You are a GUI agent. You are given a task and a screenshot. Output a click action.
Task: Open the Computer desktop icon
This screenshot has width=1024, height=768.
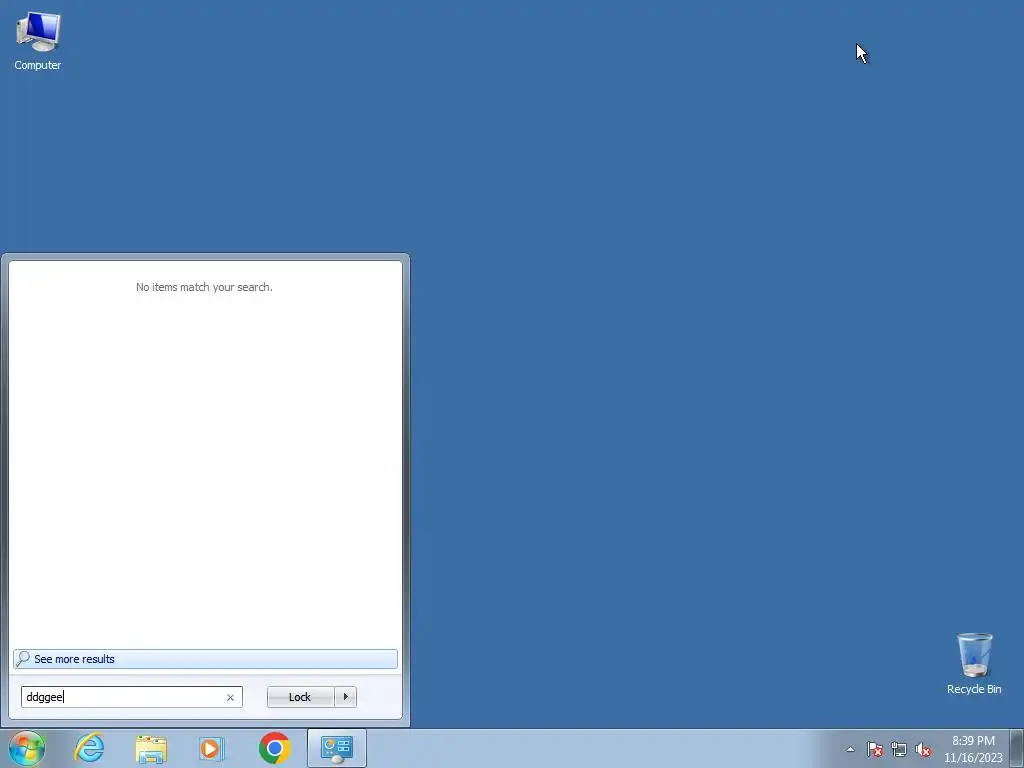tap(38, 41)
